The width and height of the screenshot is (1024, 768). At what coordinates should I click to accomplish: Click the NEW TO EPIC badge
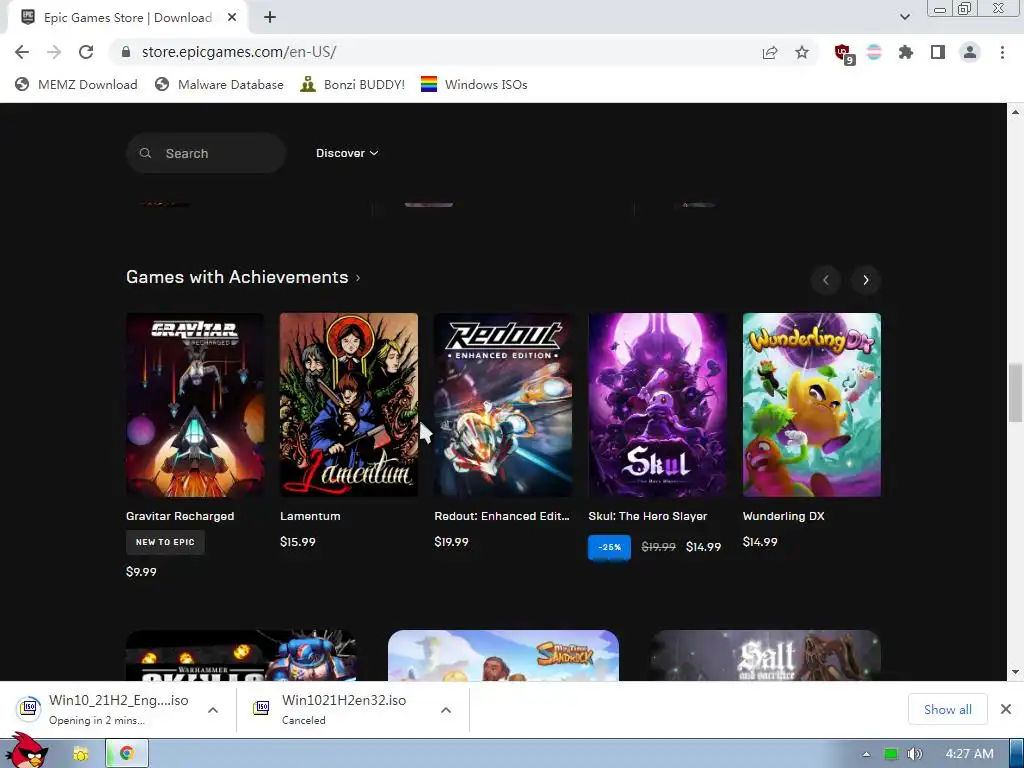point(165,542)
